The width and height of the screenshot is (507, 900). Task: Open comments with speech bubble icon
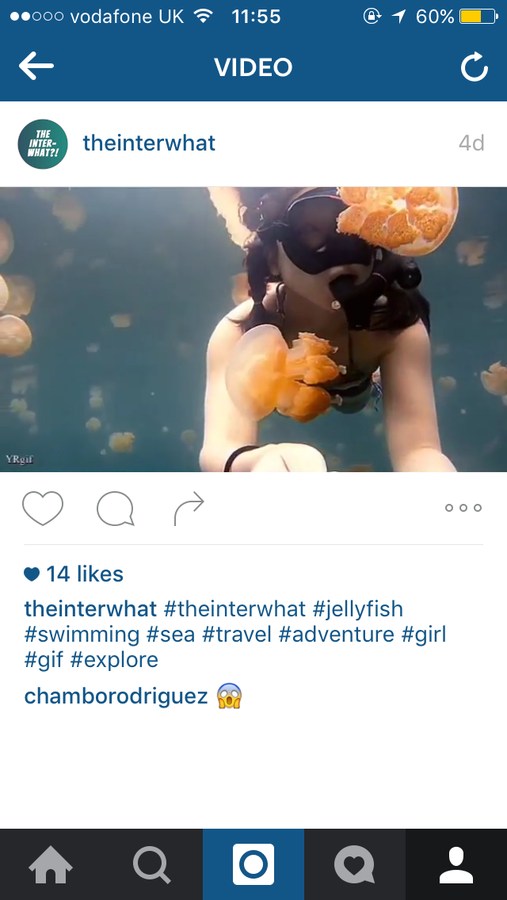(115, 509)
